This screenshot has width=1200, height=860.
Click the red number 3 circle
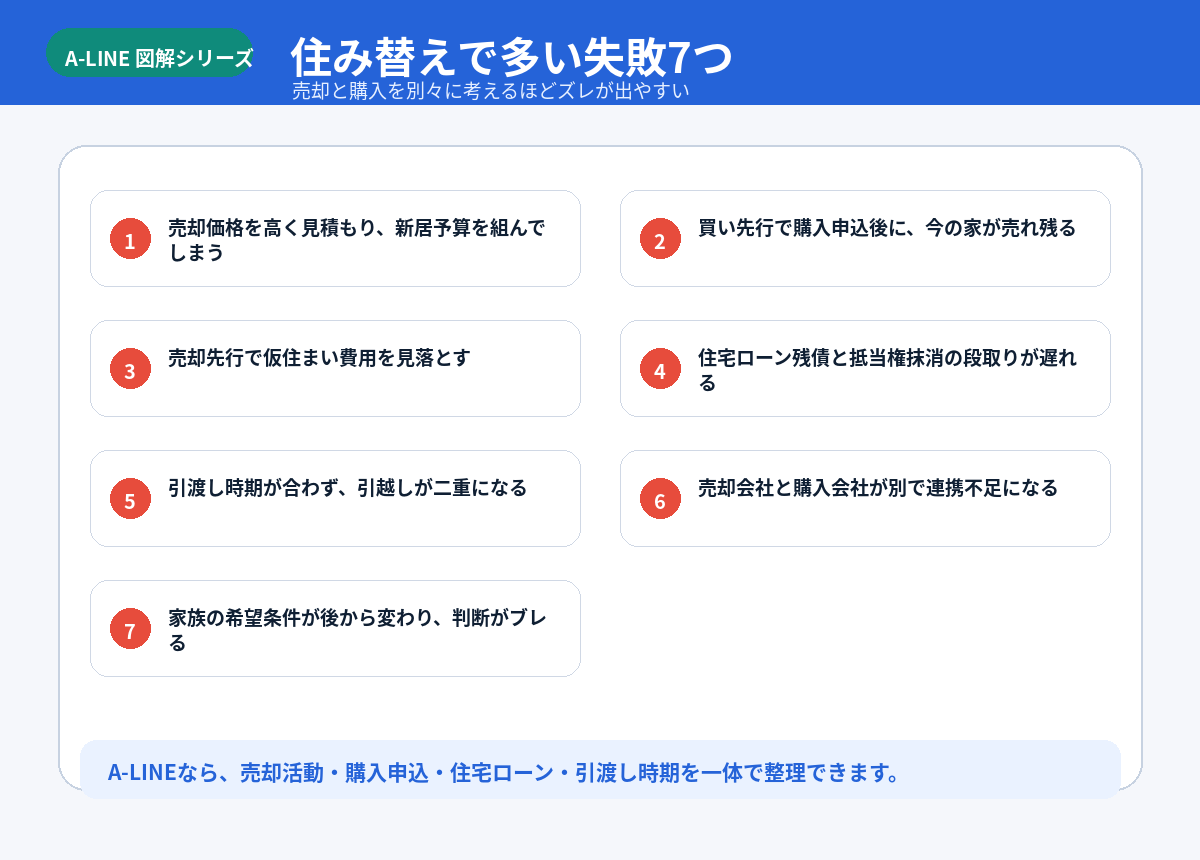[130, 369]
